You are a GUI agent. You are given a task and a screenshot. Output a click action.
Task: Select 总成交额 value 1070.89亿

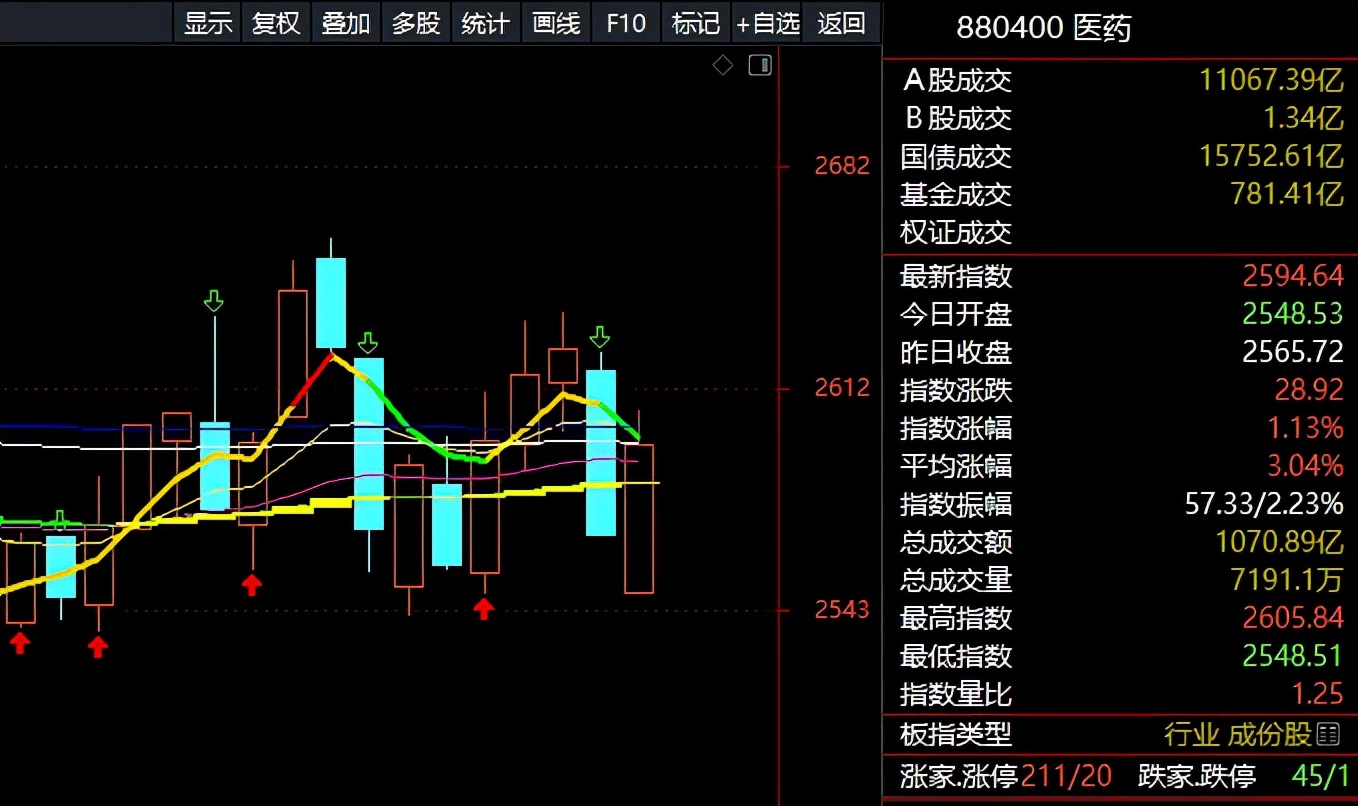click(x=1280, y=542)
